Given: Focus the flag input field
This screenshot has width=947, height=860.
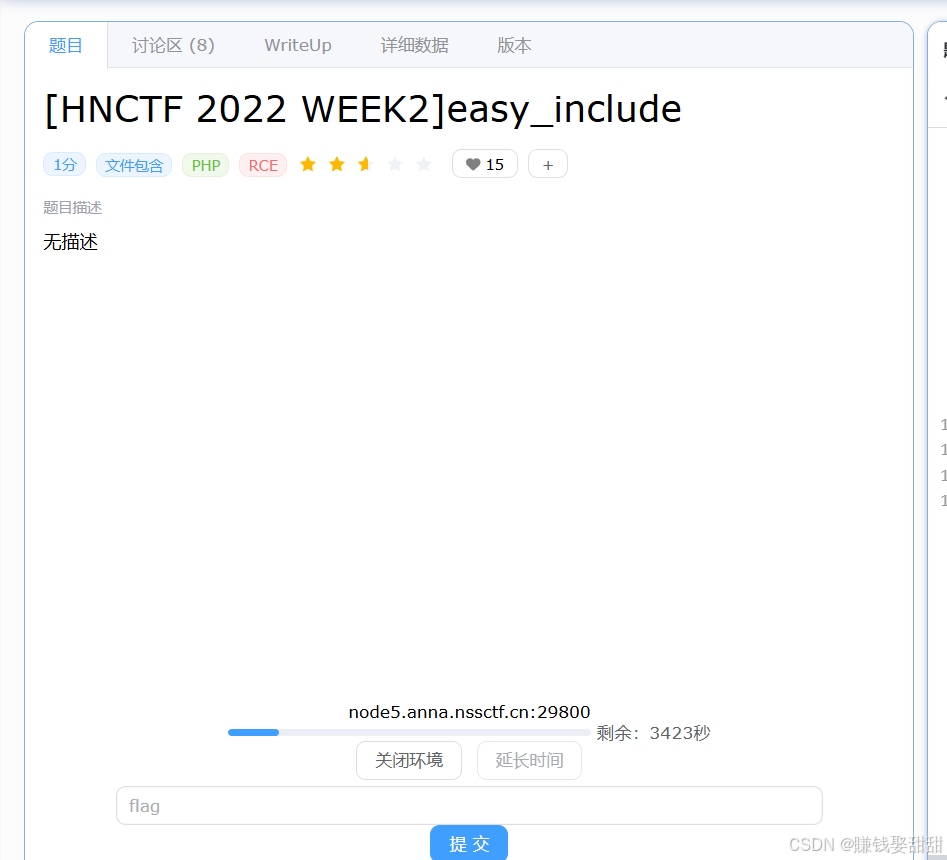Looking at the screenshot, I should 469,806.
